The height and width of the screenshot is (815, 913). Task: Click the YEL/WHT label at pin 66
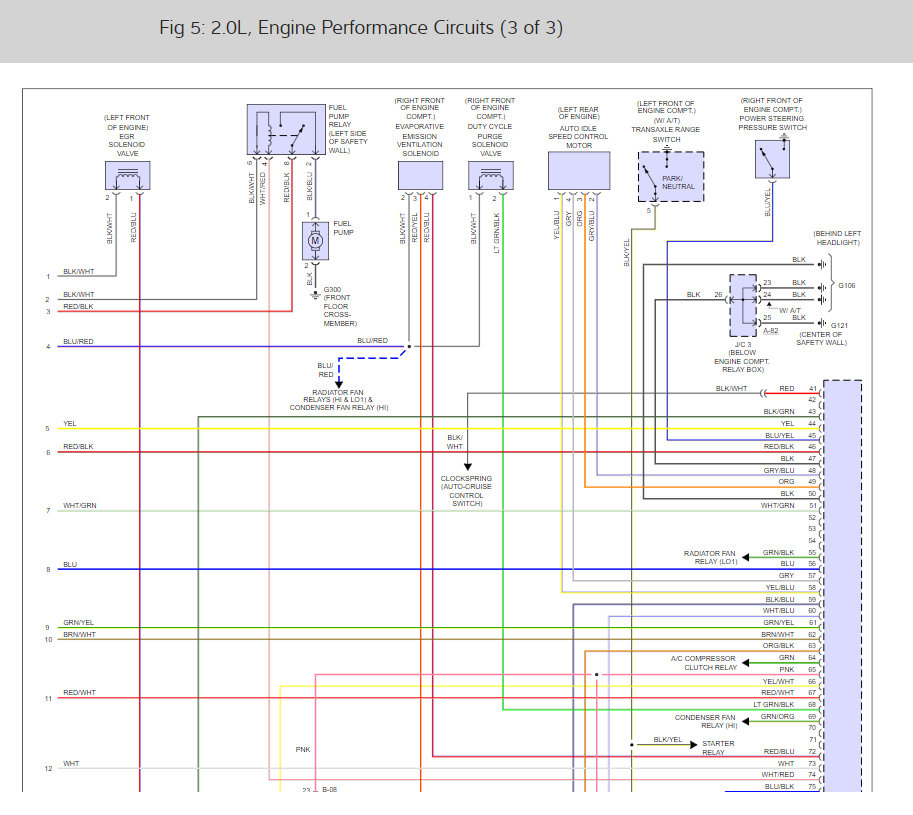click(778, 681)
